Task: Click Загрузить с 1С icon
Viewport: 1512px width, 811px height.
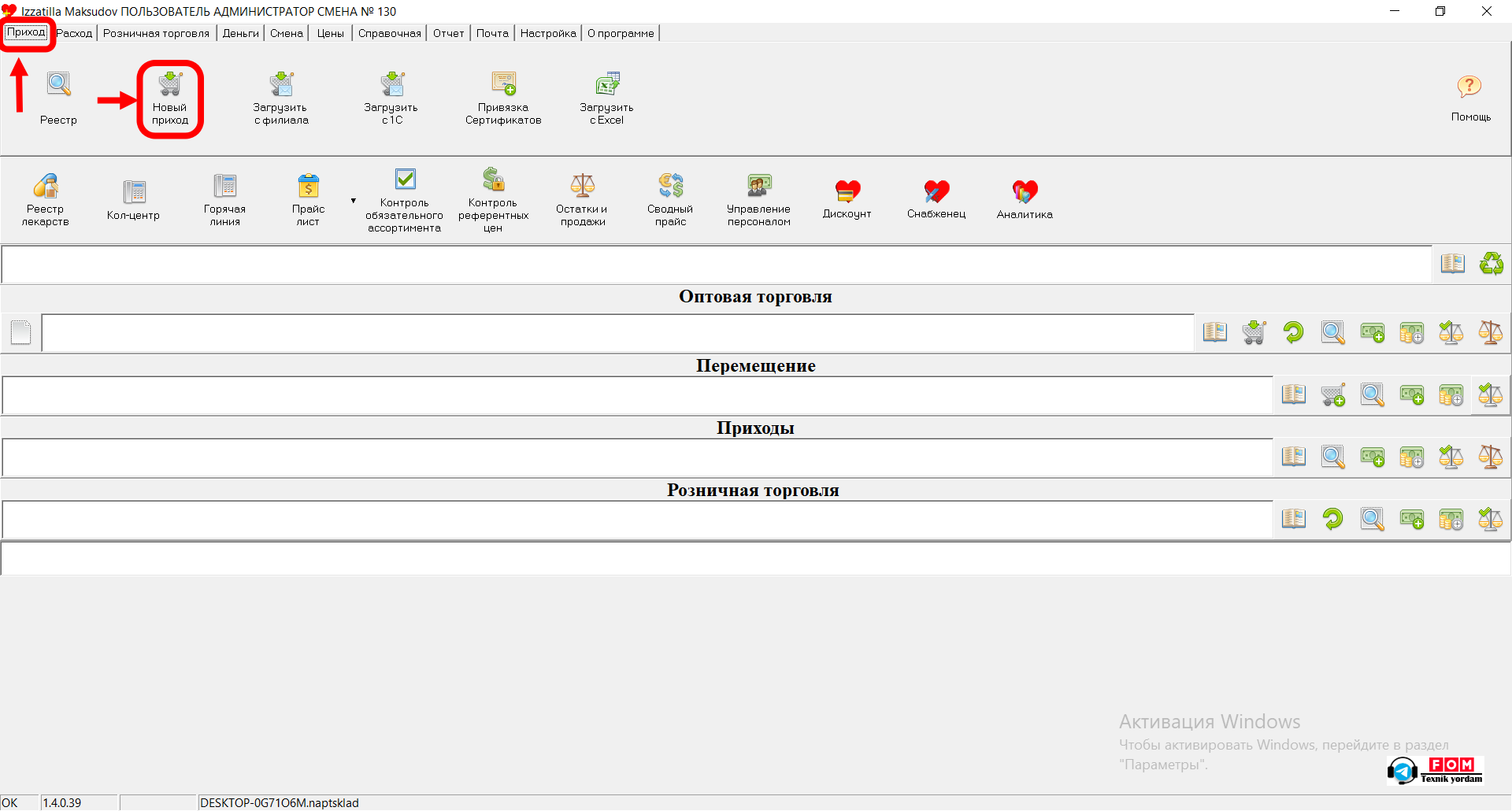Action: coord(392,84)
